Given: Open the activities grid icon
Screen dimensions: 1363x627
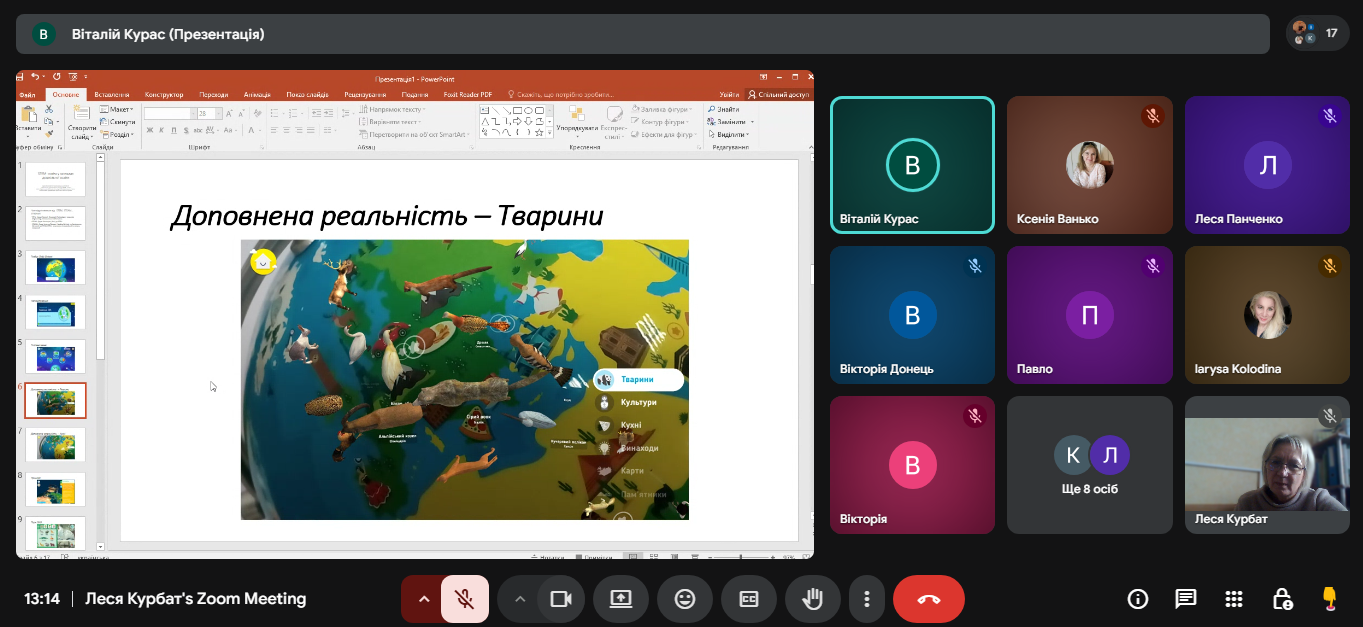Looking at the screenshot, I should [x=1233, y=599].
